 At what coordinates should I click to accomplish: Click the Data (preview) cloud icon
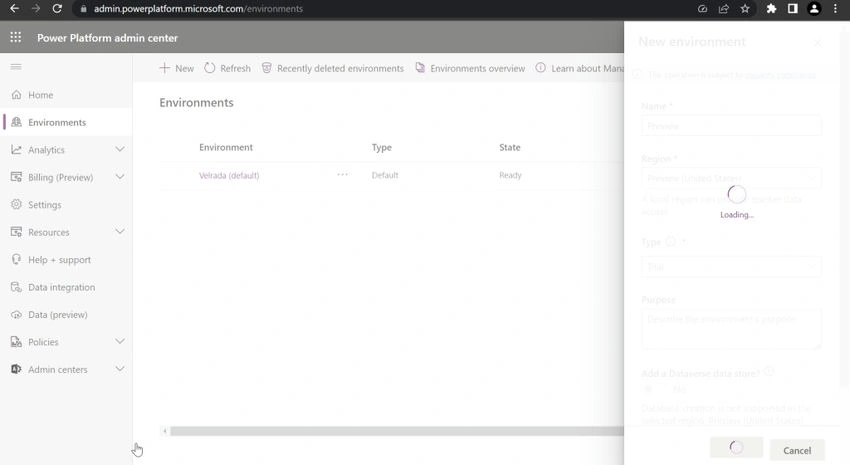pos(16,314)
